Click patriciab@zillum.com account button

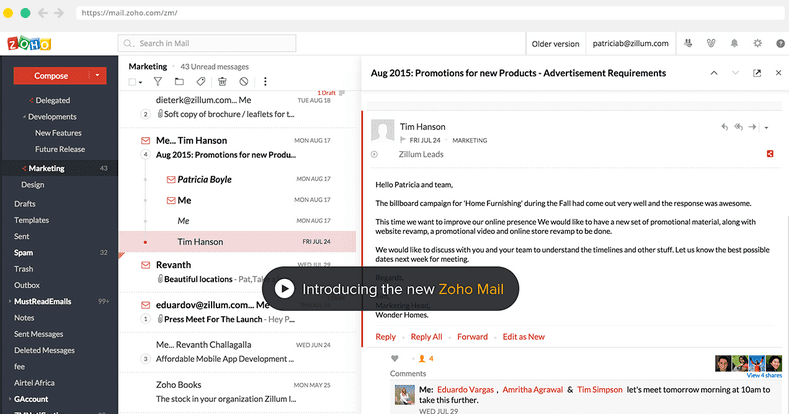[x=630, y=44]
